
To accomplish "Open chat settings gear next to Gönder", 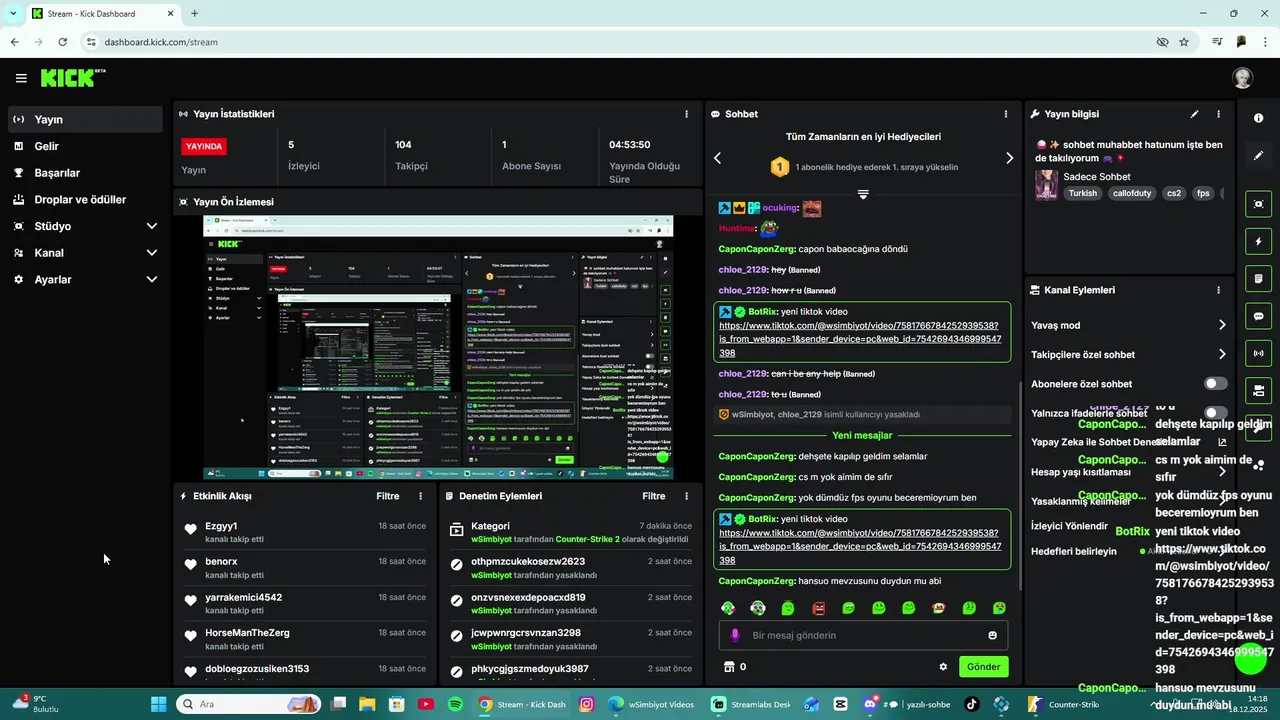I will tap(943, 667).
